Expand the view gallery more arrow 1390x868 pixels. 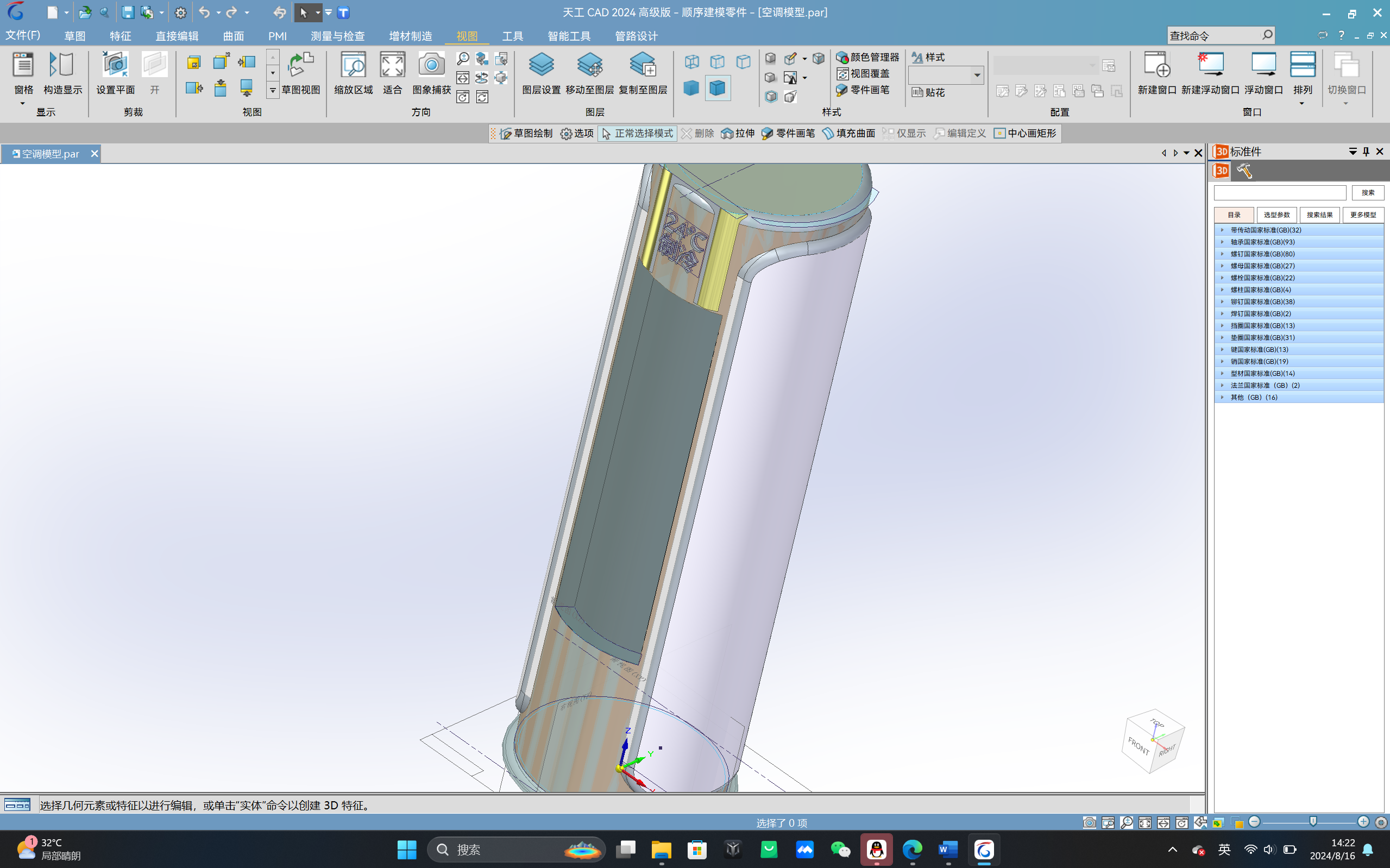pyautogui.click(x=273, y=90)
